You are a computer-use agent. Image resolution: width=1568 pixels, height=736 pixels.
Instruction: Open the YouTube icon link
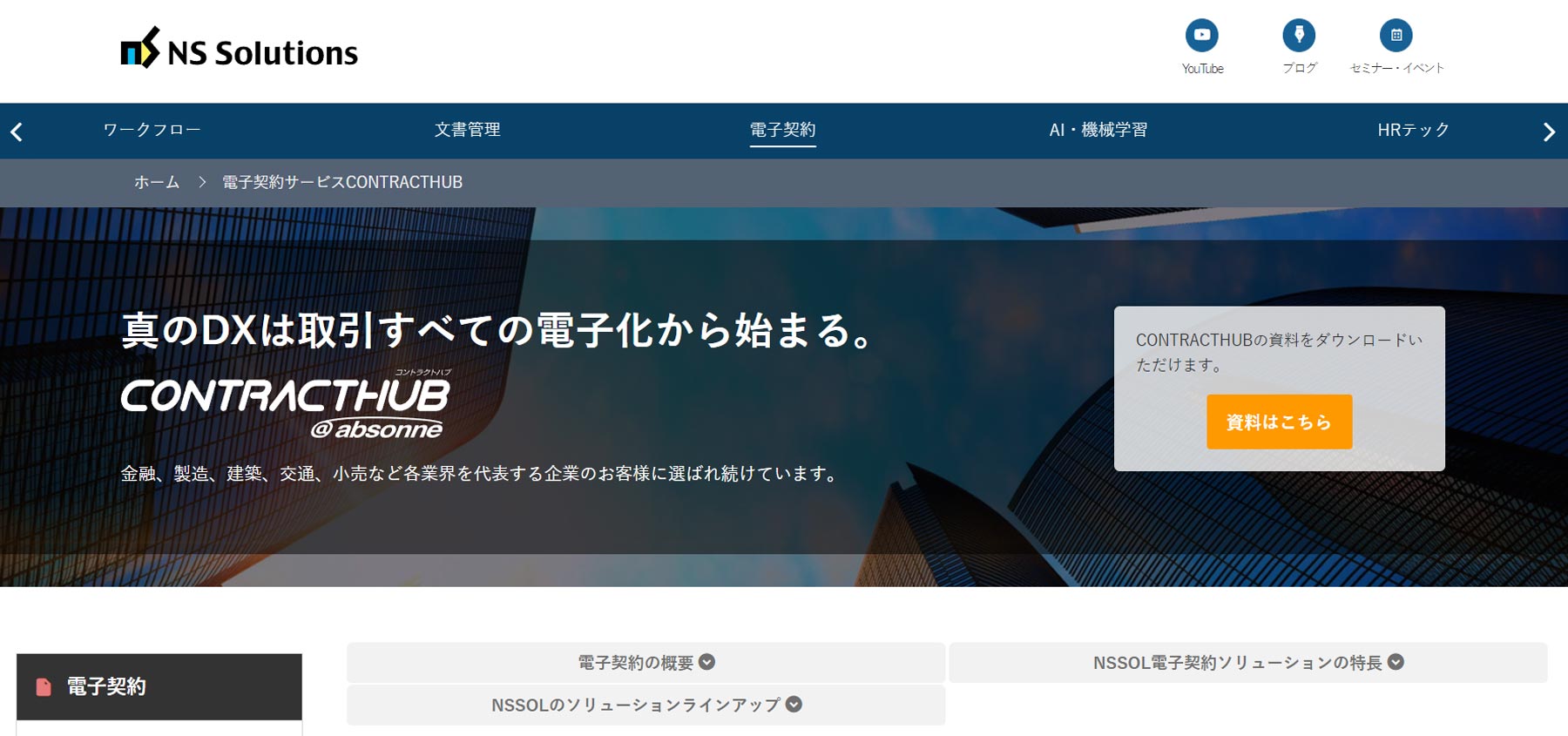pos(1202,35)
